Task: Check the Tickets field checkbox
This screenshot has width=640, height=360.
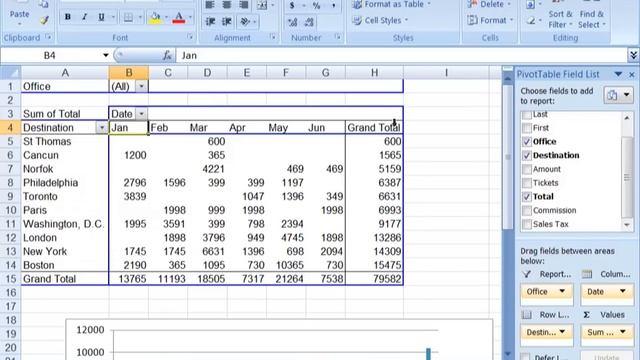Action: (x=527, y=183)
